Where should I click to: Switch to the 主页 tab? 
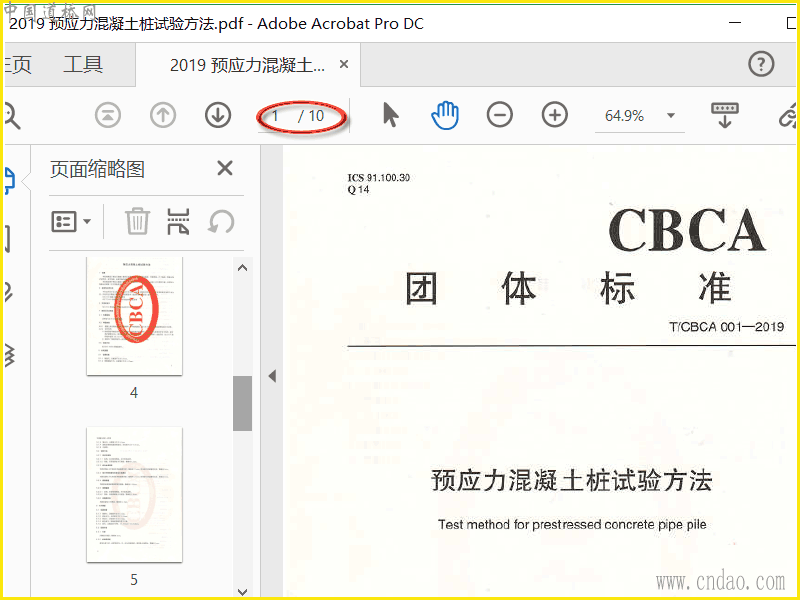coord(17,65)
